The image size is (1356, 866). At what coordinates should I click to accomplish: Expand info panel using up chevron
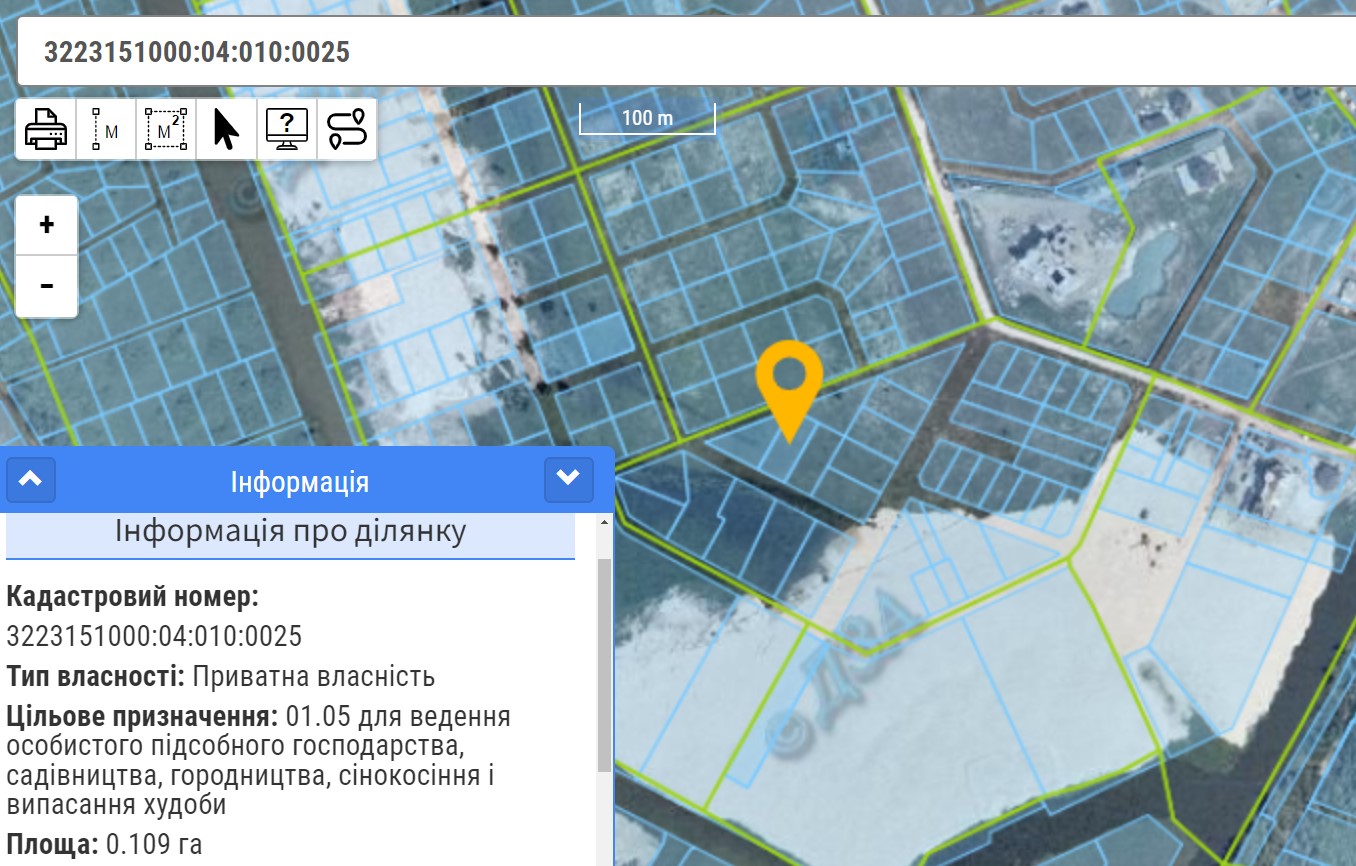[31, 480]
